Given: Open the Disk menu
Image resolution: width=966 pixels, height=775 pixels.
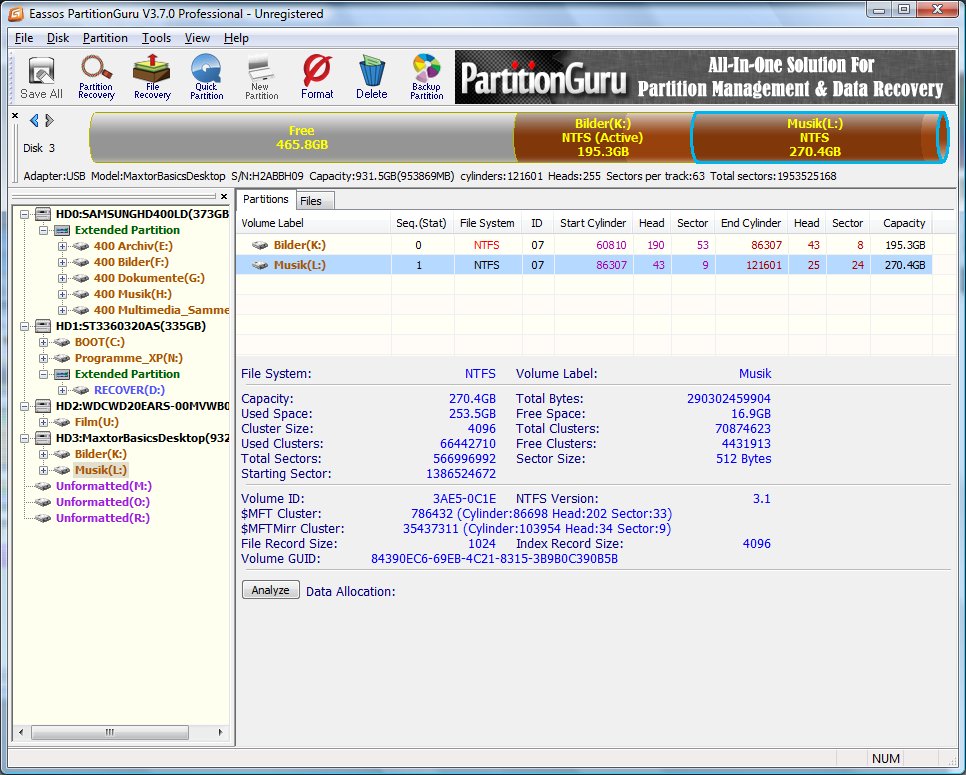Looking at the screenshot, I should point(58,38).
